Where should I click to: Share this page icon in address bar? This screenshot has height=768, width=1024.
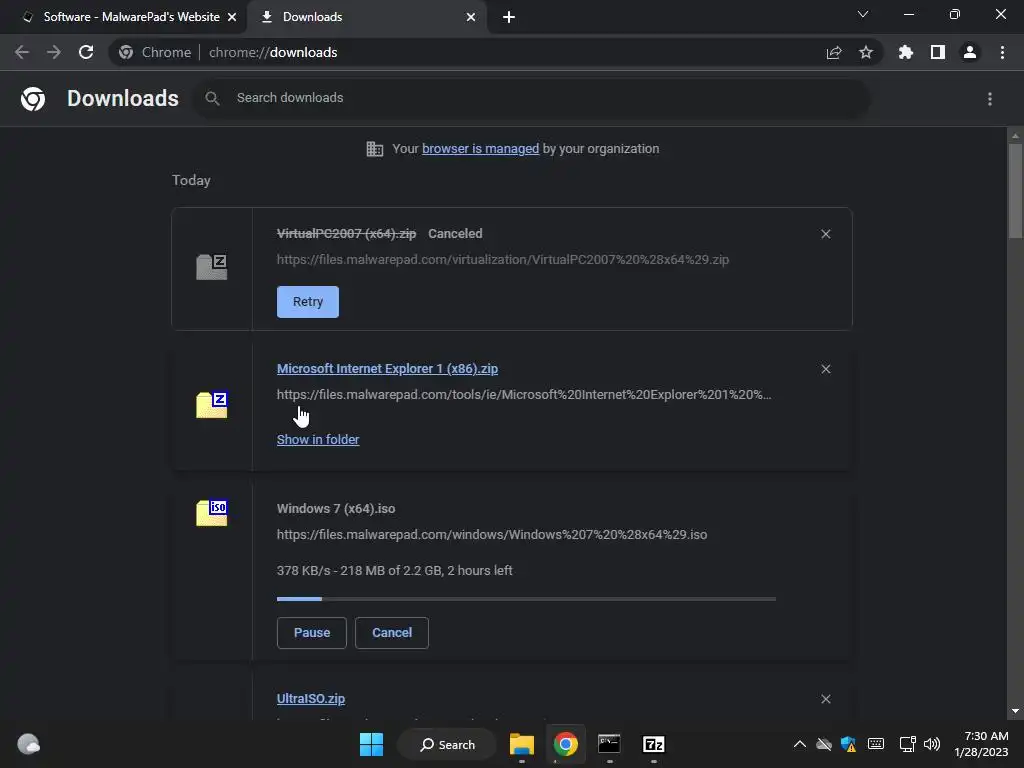pyautogui.click(x=834, y=52)
